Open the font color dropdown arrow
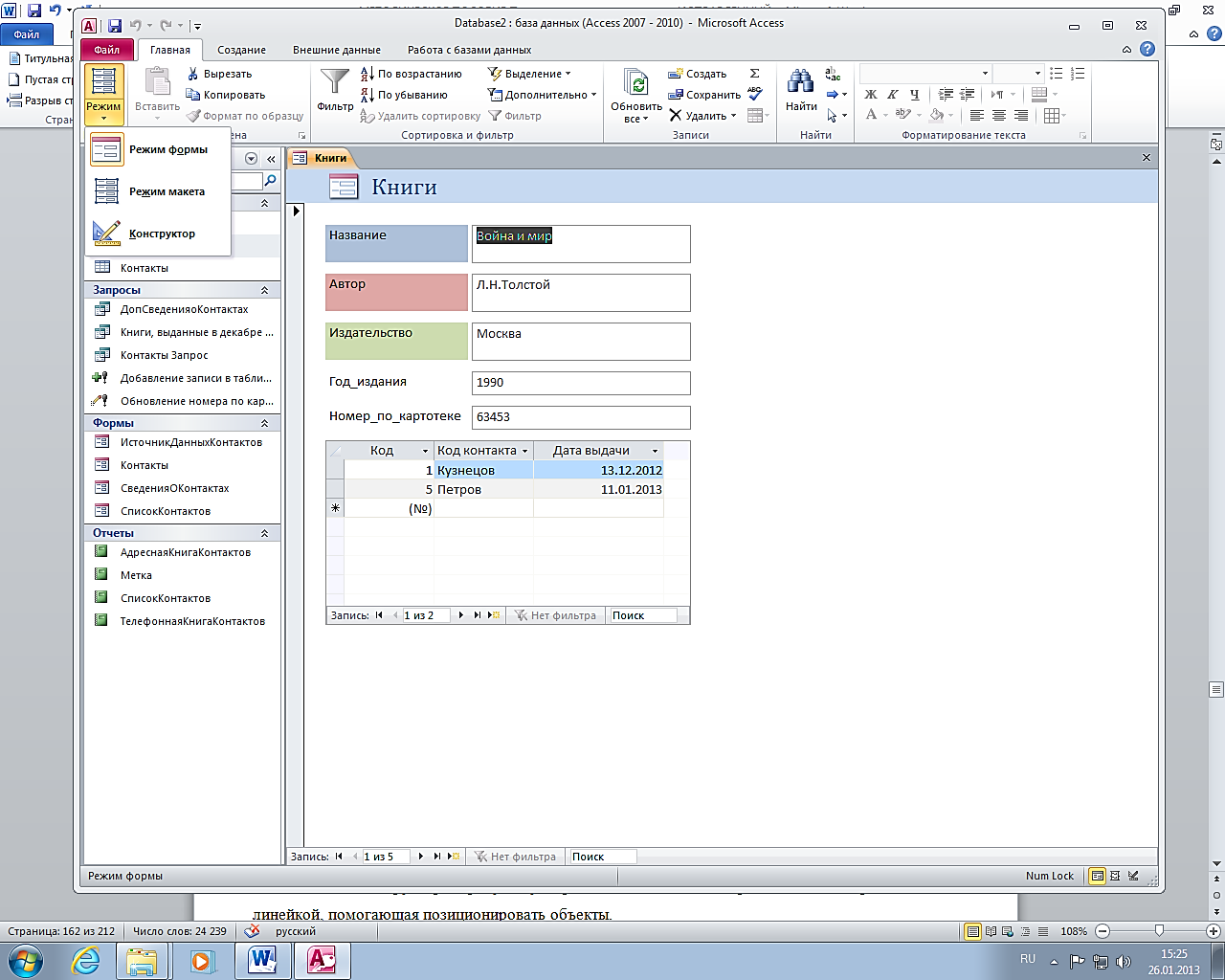Image resolution: width=1225 pixels, height=980 pixels. tap(886, 116)
